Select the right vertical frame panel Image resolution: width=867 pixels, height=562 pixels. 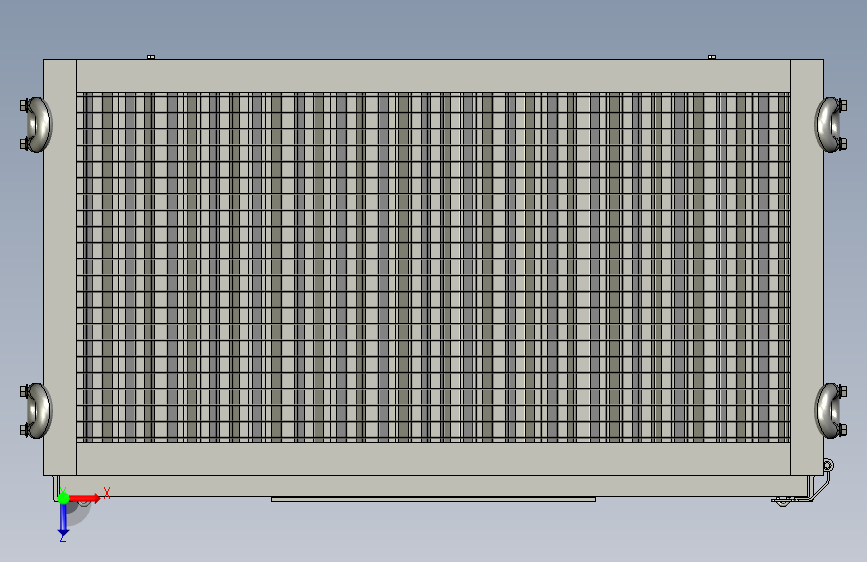(x=807, y=267)
